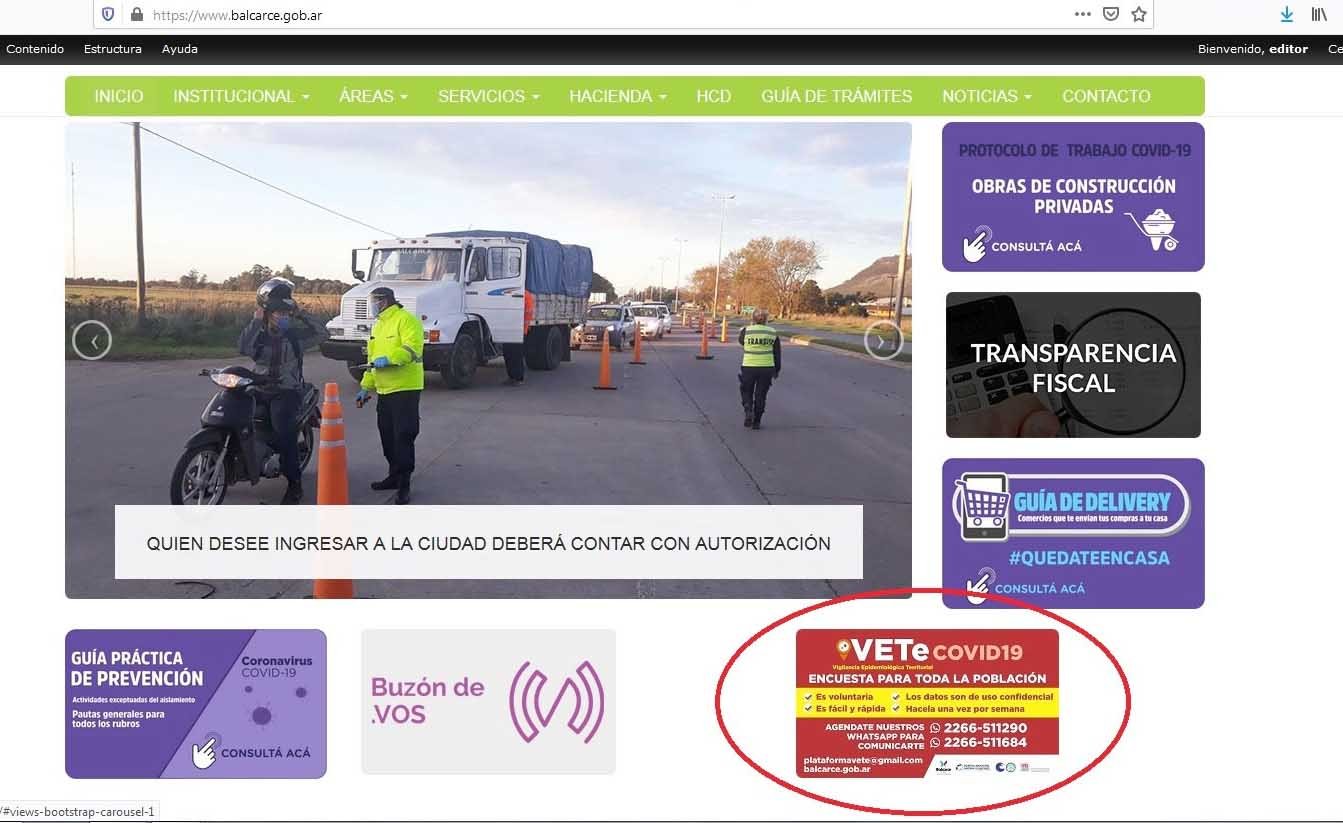Open the HCD menu item
The height and width of the screenshot is (823, 1343).
tap(714, 96)
